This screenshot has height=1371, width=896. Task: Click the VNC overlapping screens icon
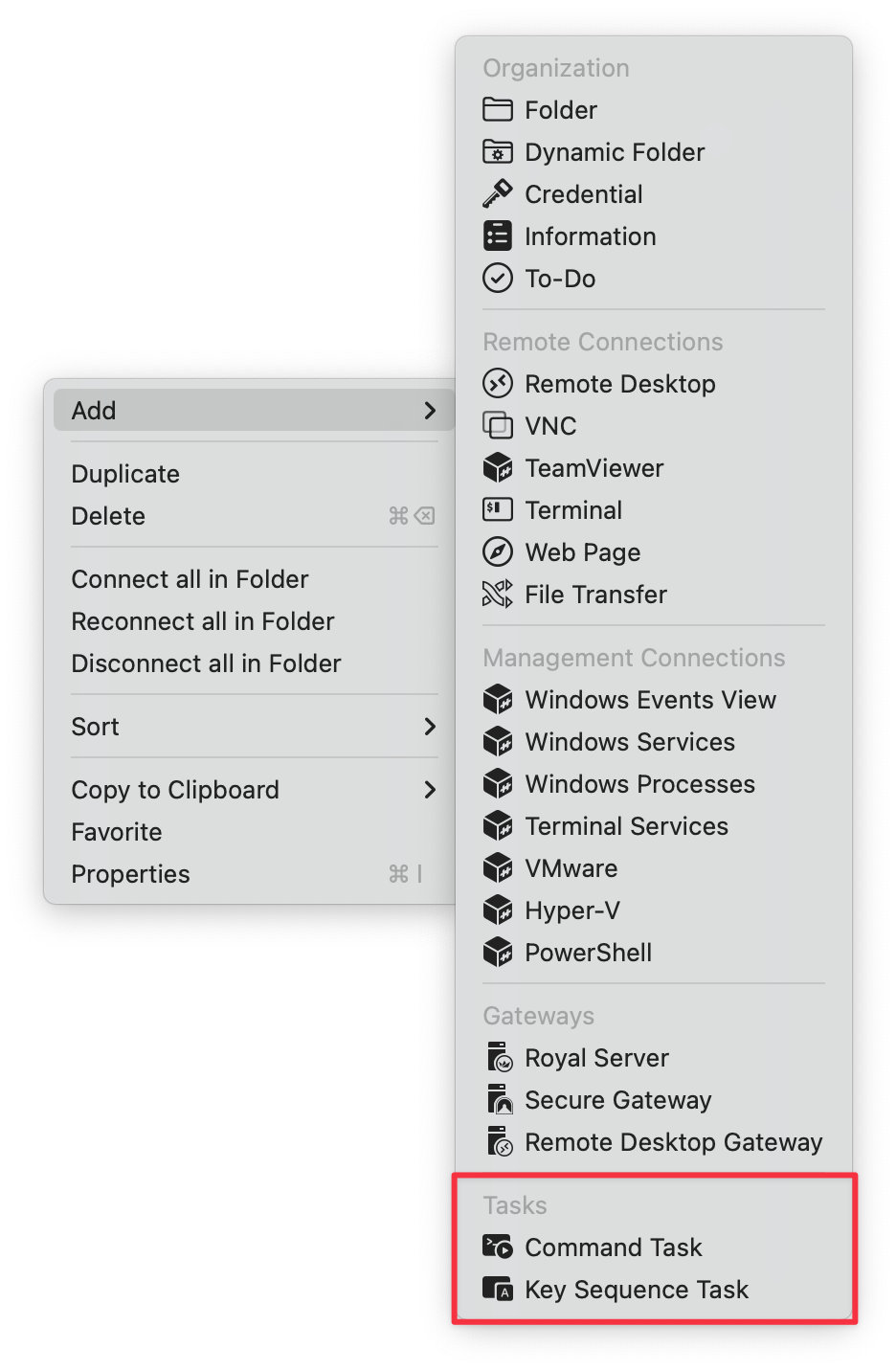(498, 426)
